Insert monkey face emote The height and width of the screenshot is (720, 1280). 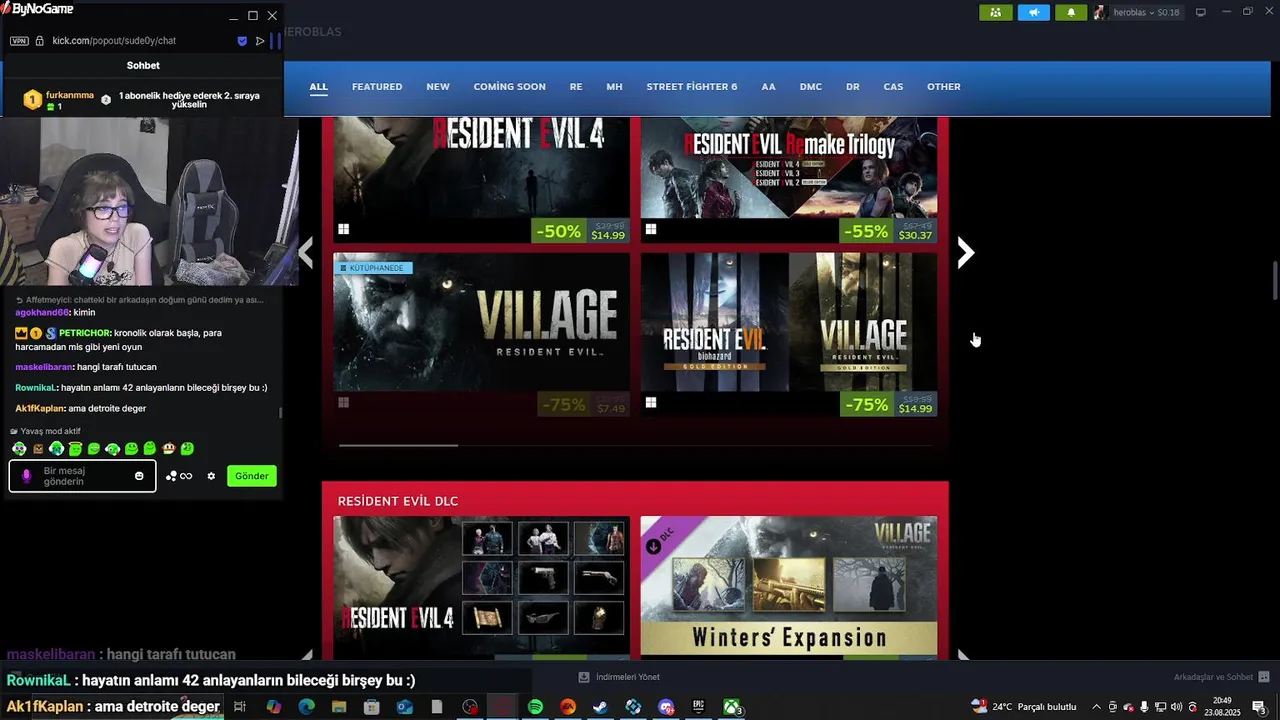pyautogui.click(x=169, y=449)
